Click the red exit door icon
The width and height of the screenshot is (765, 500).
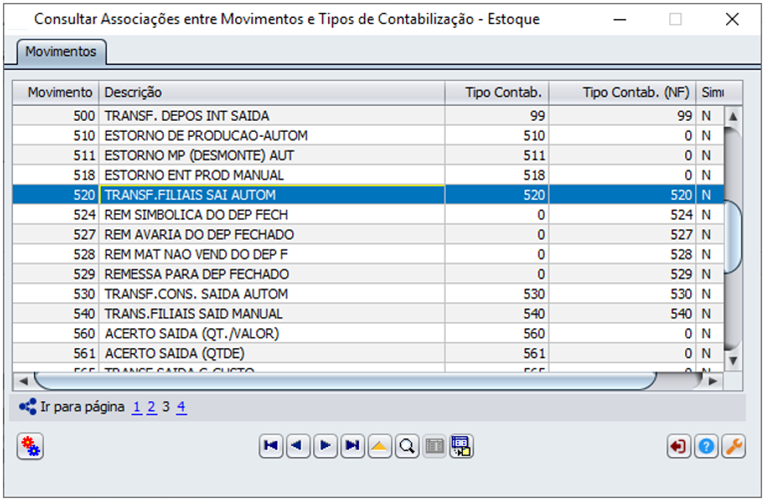tap(679, 446)
